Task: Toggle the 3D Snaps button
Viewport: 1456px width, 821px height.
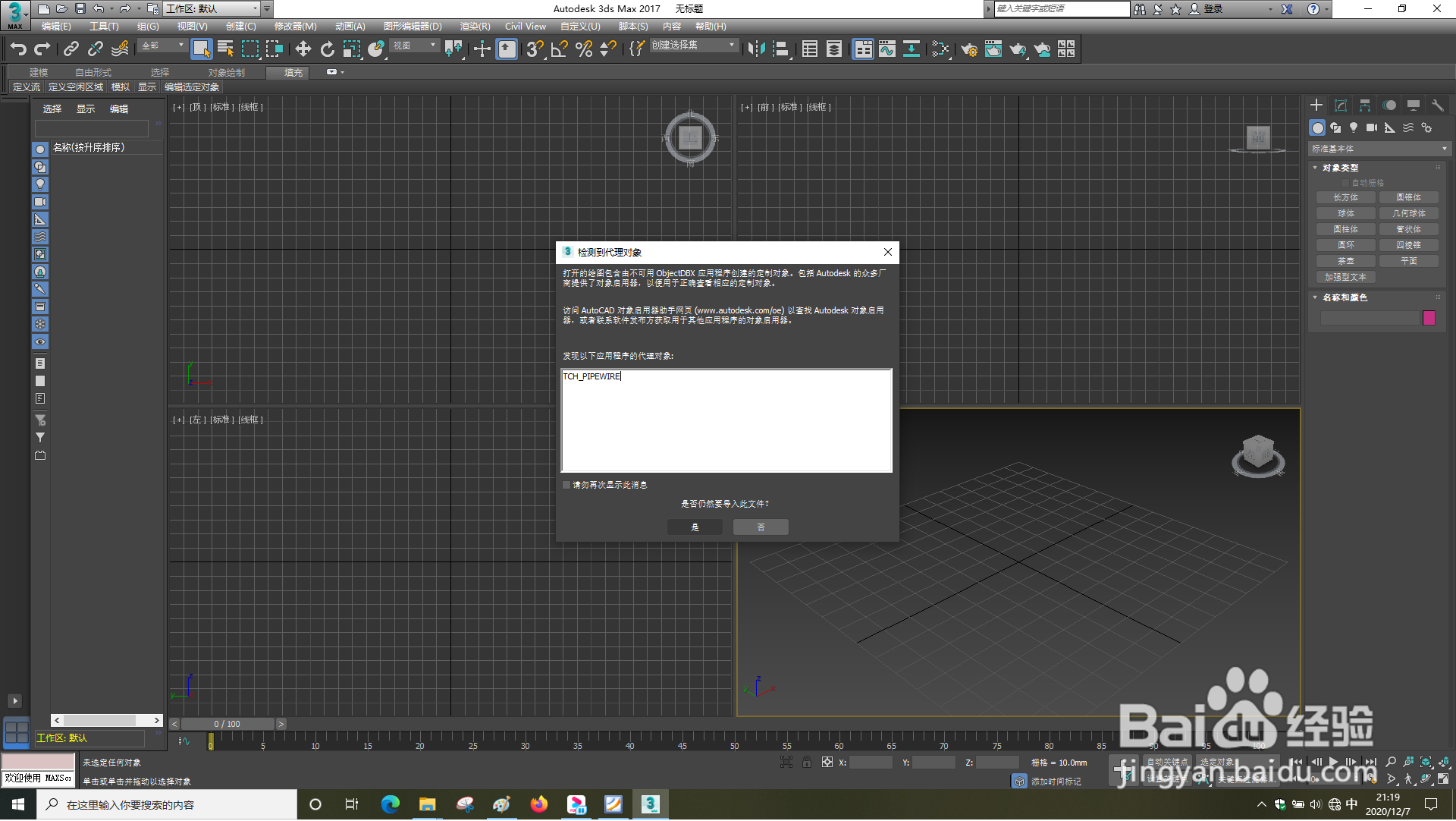Action: point(535,49)
